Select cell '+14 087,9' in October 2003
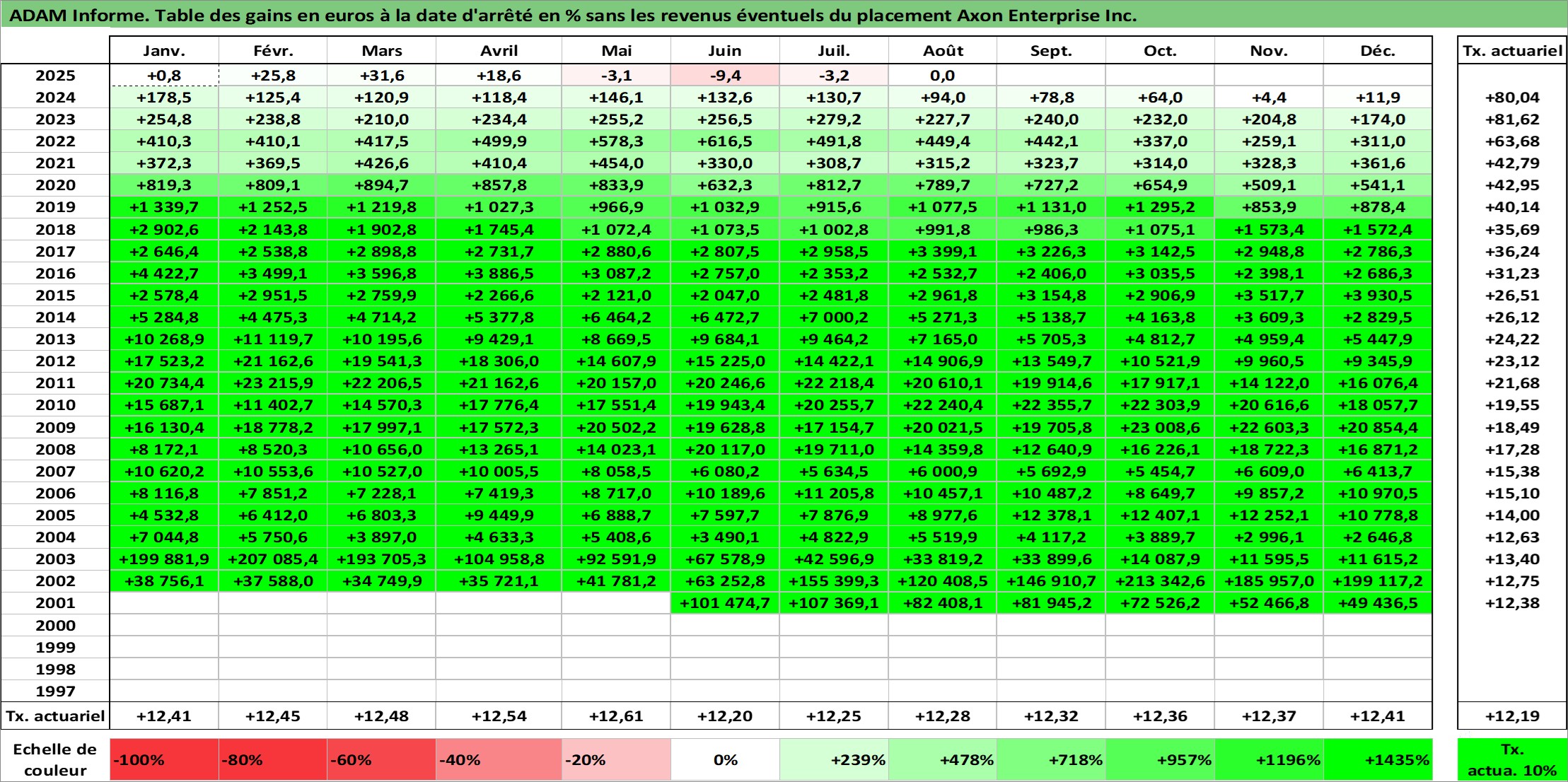 (x=1160, y=559)
